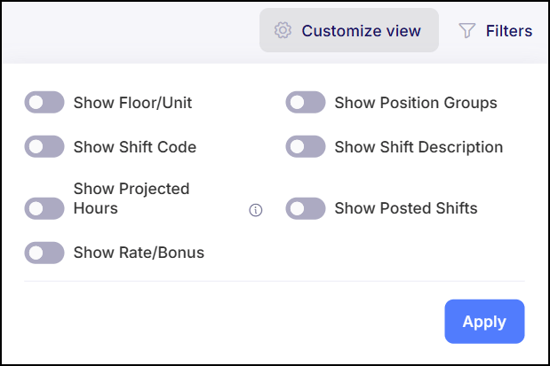The width and height of the screenshot is (550, 366).
Task: Click the "Show Floor/Unit" label text
Action: (133, 103)
